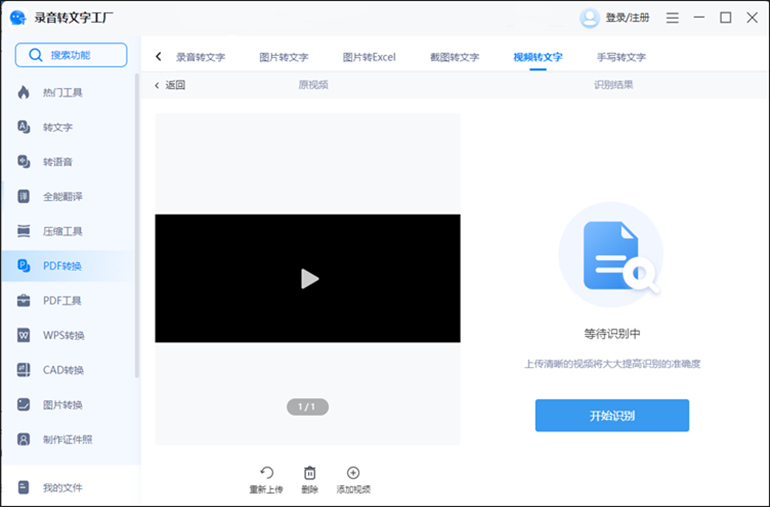Click the PDF转换 sidebar icon
Image resolution: width=770 pixels, height=507 pixels.
(x=24, y=266)
